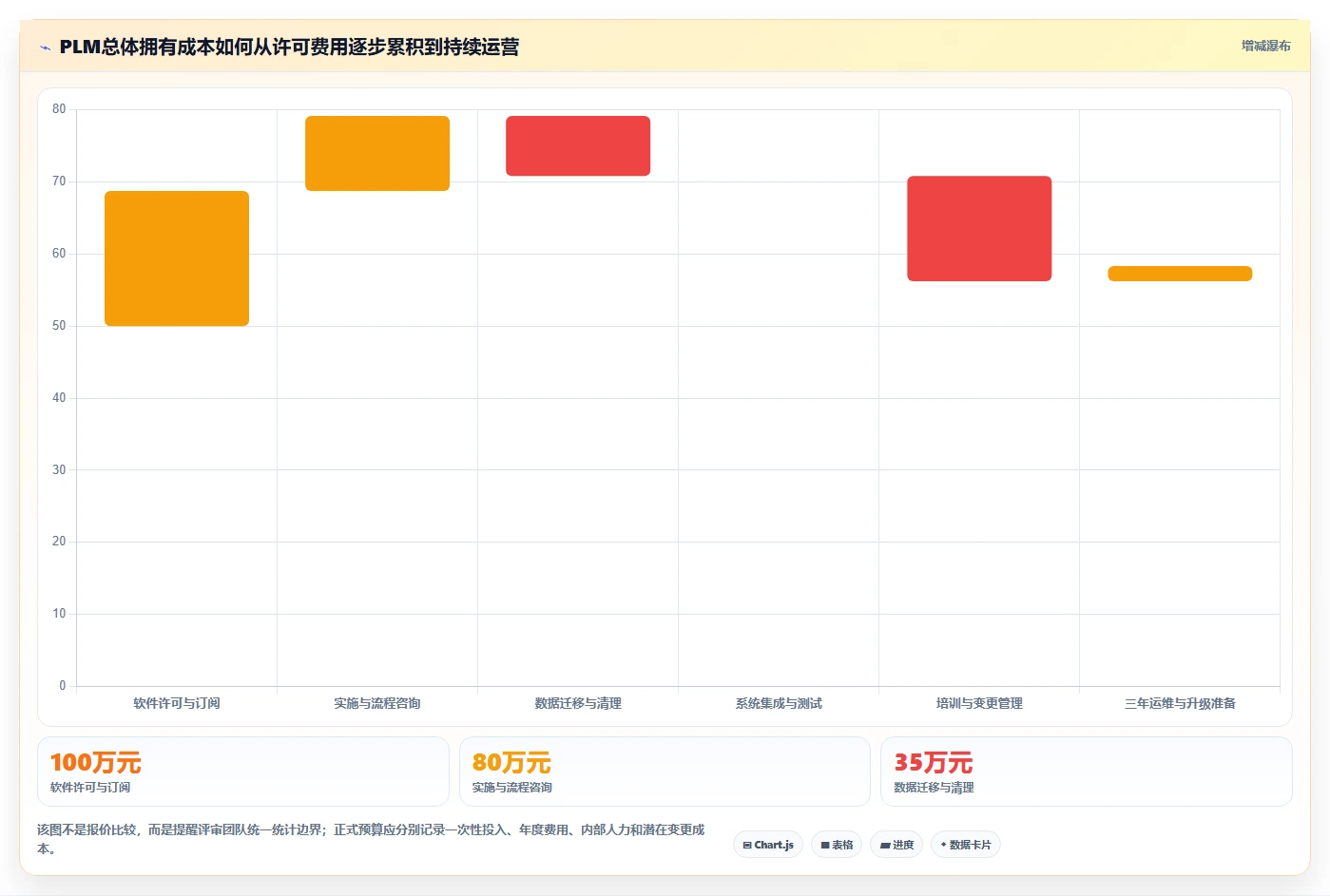
Task: Click the y-axis value 80
Action: point(59,109)
